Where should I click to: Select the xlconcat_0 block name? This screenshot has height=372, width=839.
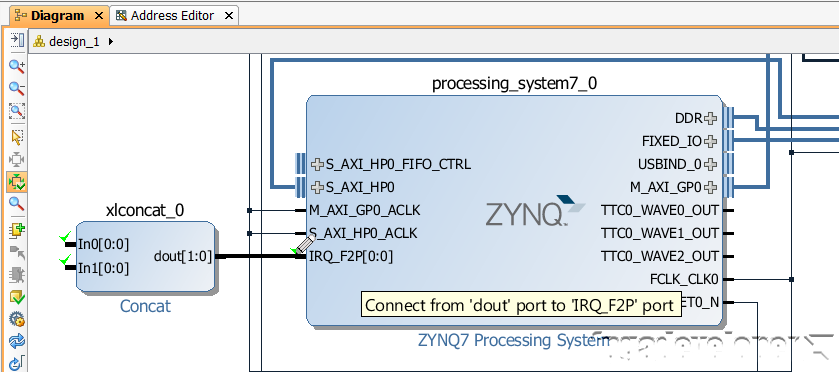click(145, 210)
